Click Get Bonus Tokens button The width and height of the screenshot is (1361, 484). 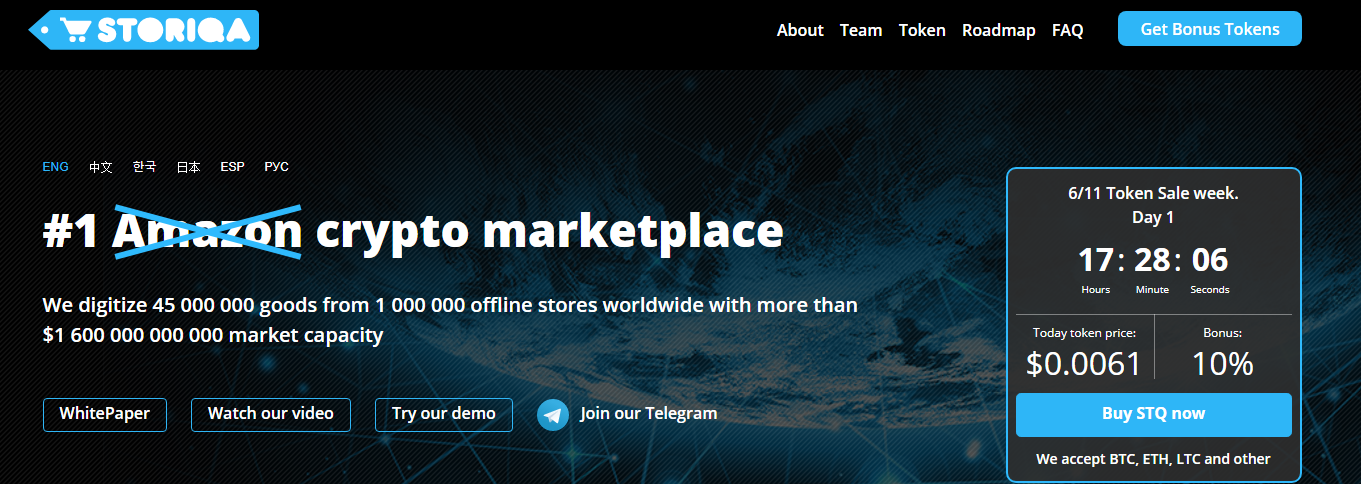click(x=1210, y=29)
